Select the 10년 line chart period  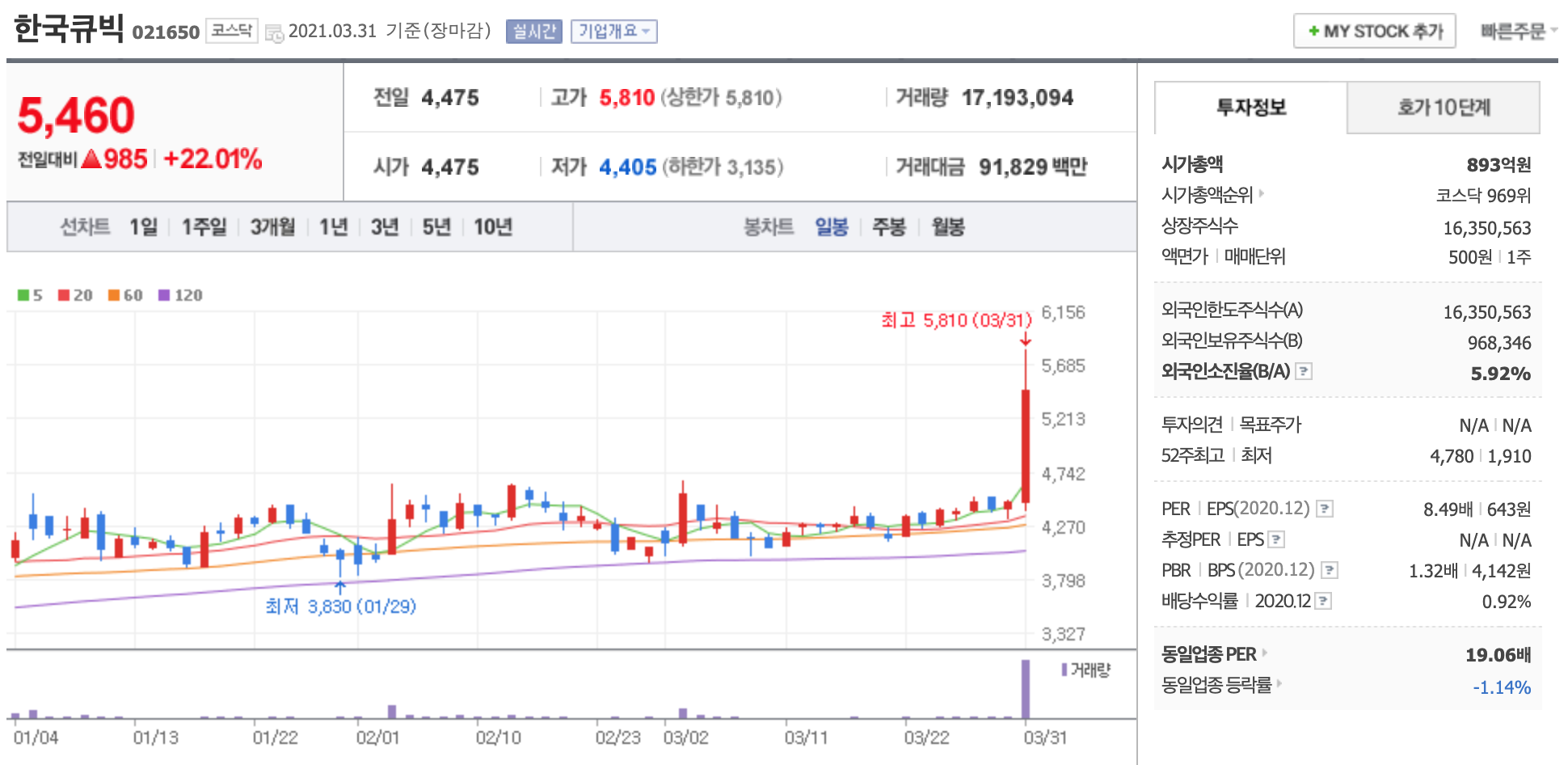(493, 227)
